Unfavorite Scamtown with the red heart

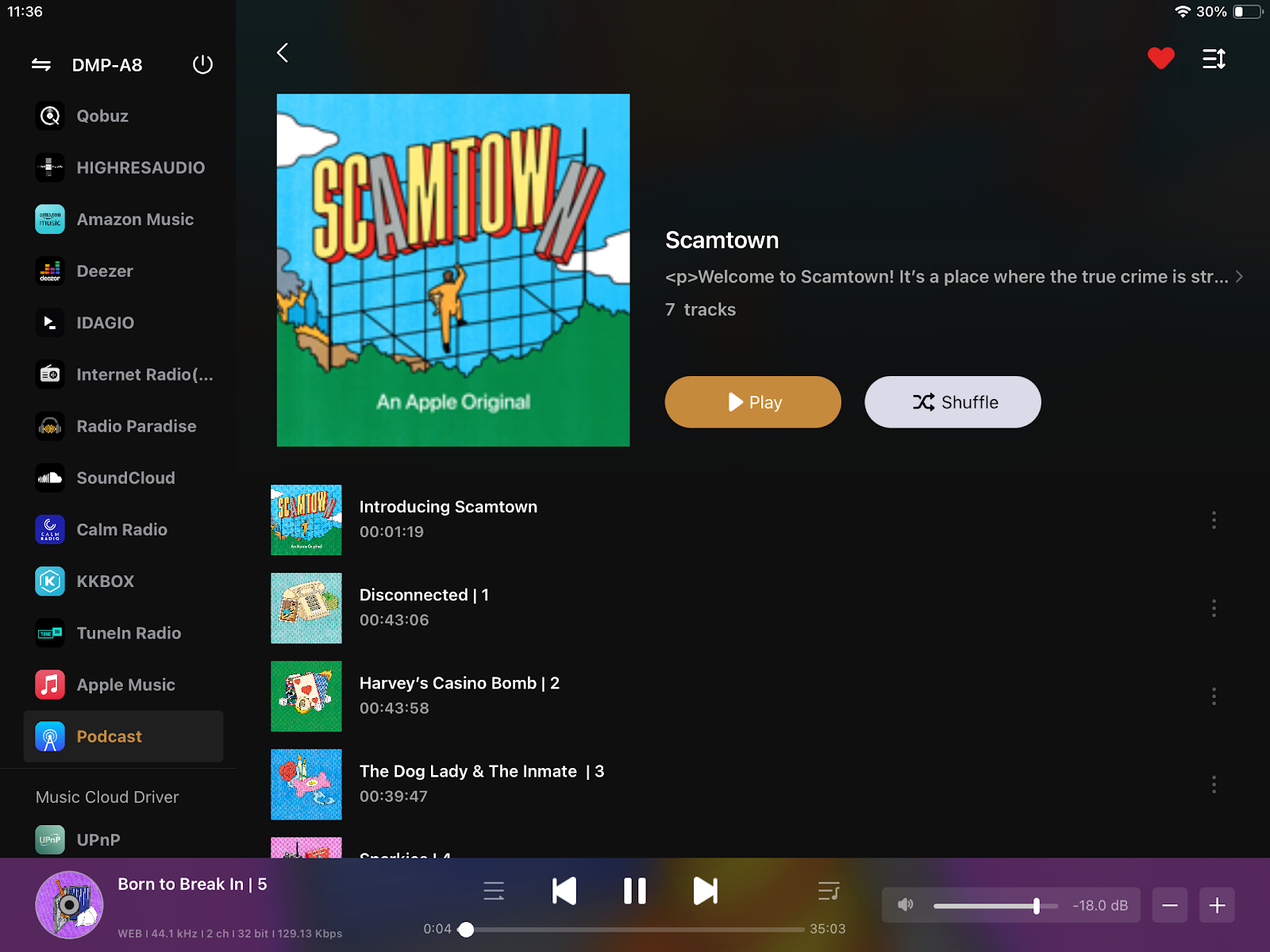pos(1160,58)
